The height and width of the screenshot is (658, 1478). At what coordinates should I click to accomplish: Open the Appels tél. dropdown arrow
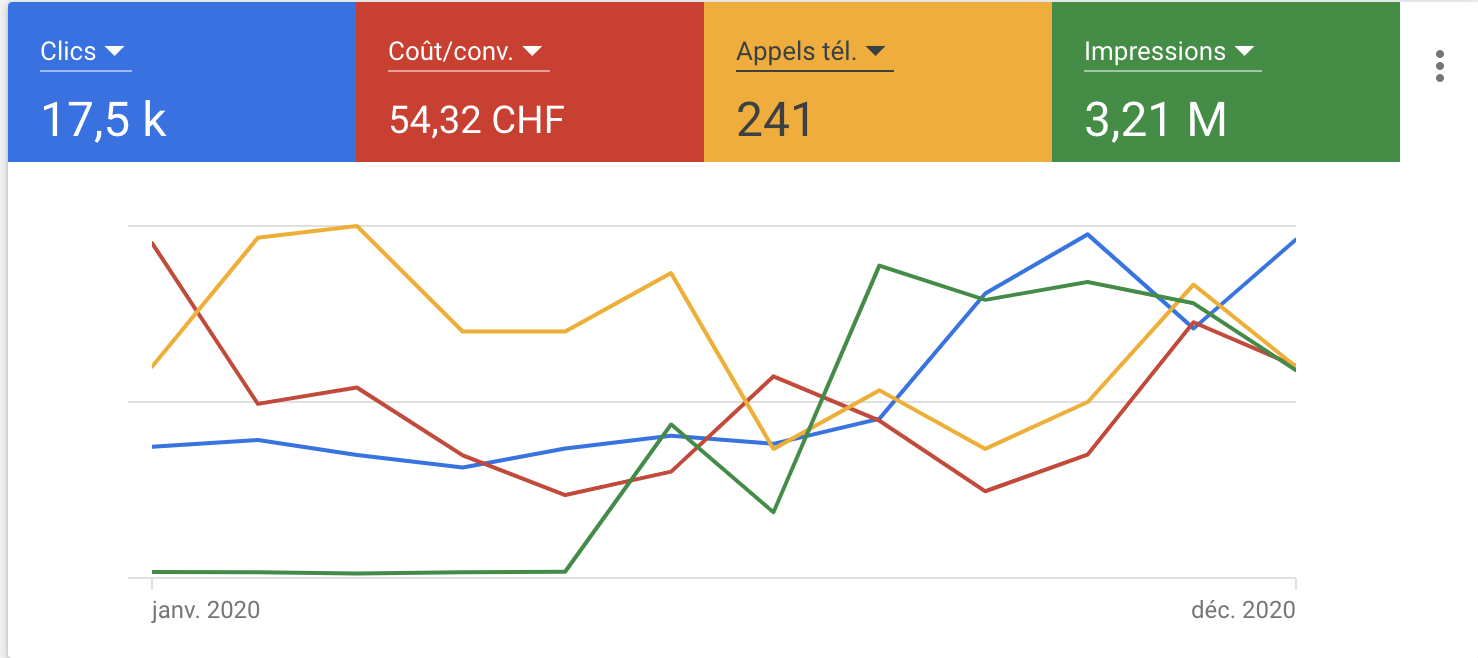(x=876, y=51)
